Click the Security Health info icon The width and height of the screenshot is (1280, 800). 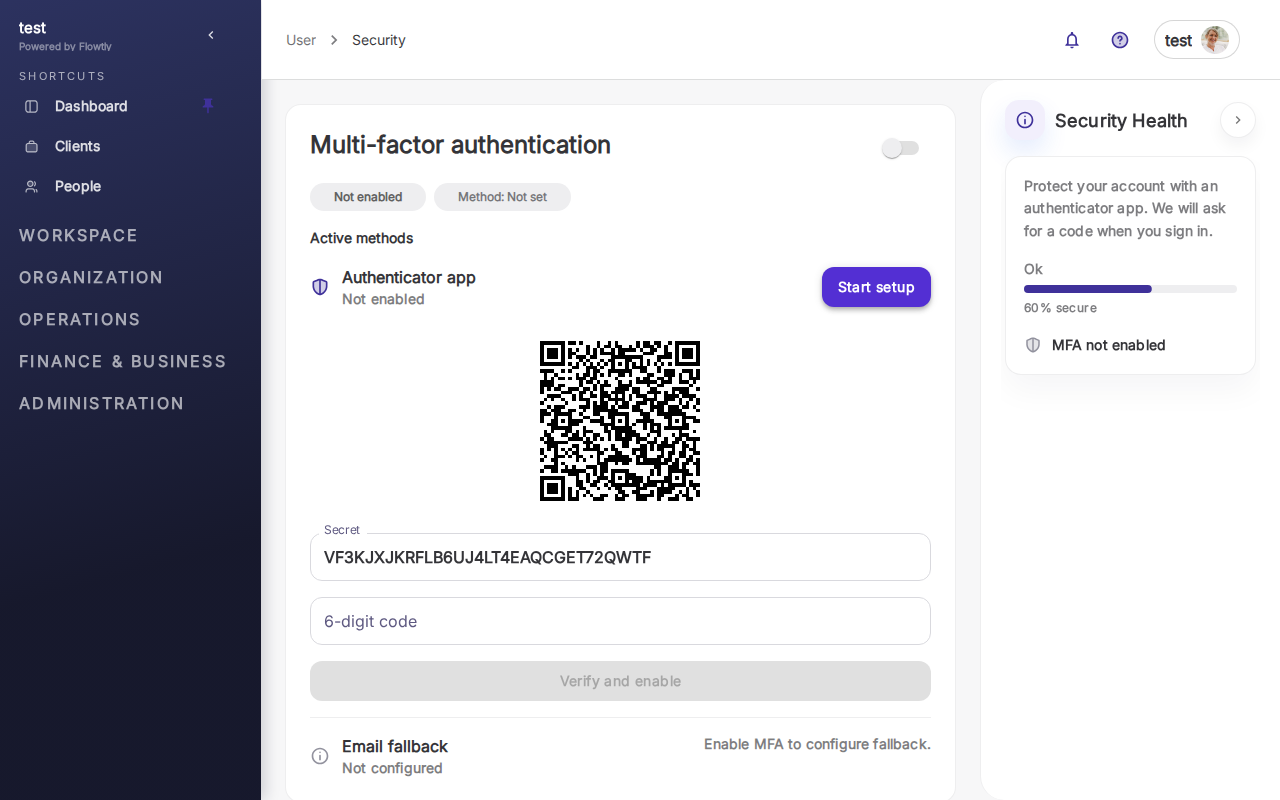coord(1025,120)
